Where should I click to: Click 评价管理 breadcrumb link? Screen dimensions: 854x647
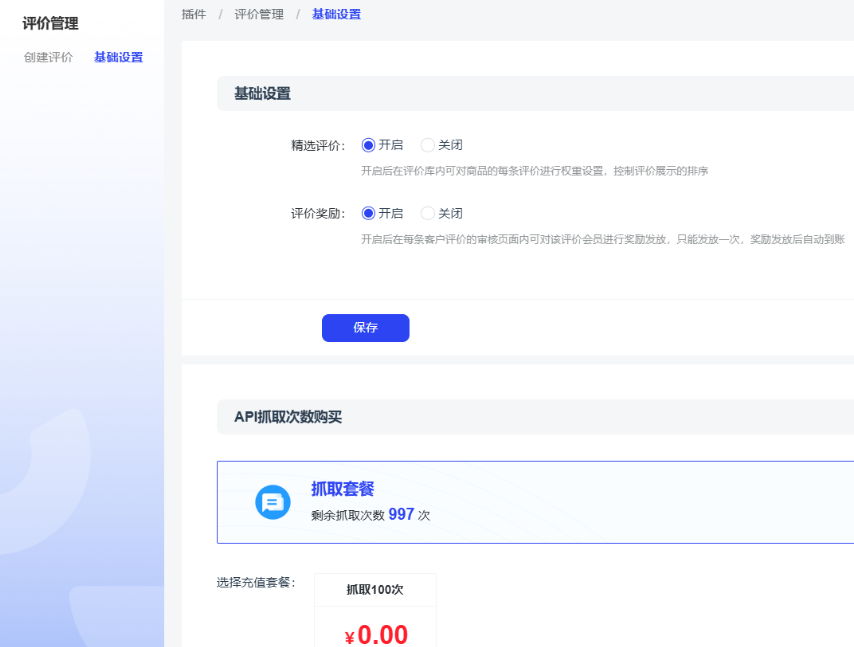[x=259, y=14]
